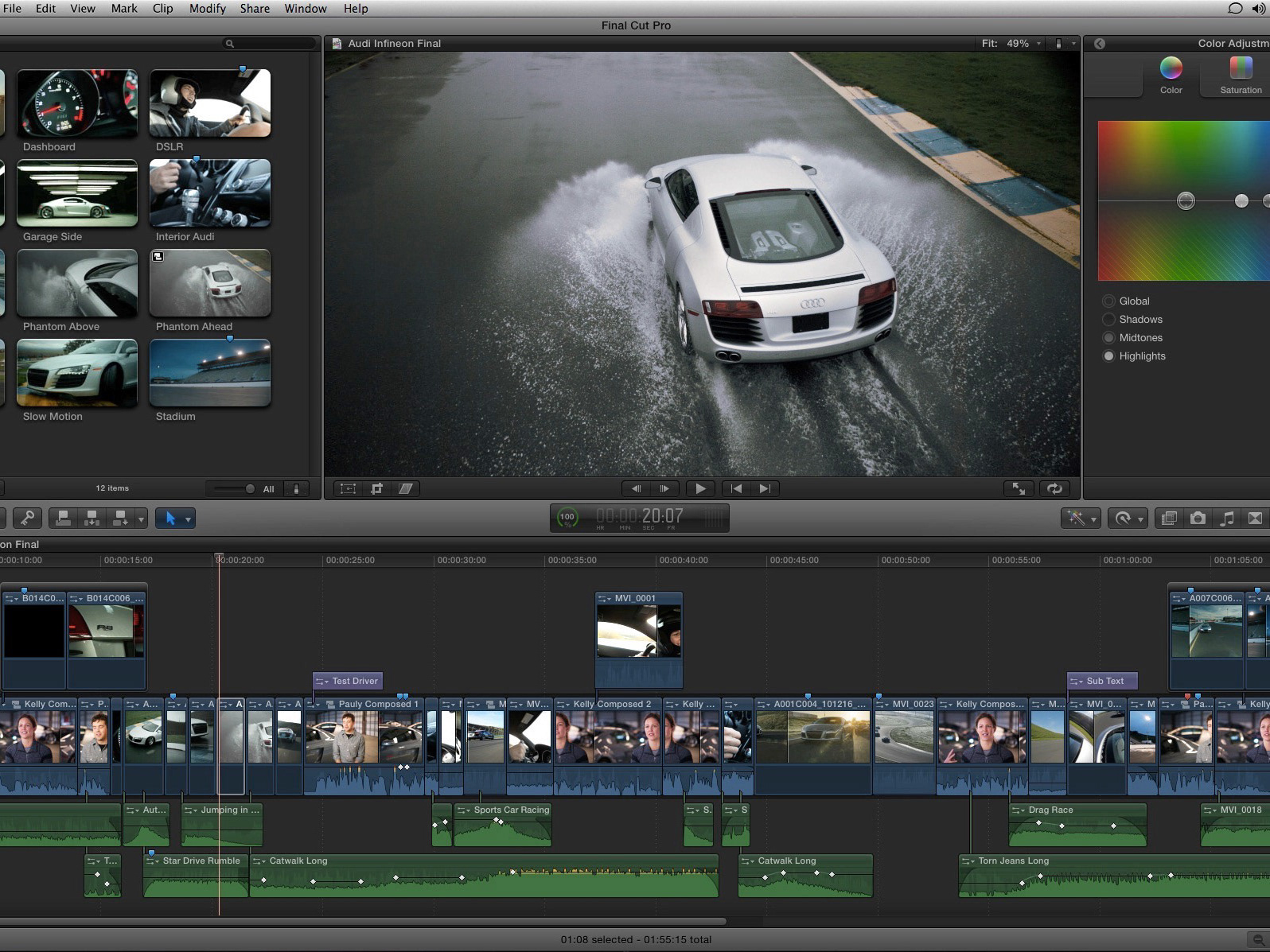Open the Fit 49% zoom dropdown
Screen dimensions: 1270x952
coord(1011,44)
